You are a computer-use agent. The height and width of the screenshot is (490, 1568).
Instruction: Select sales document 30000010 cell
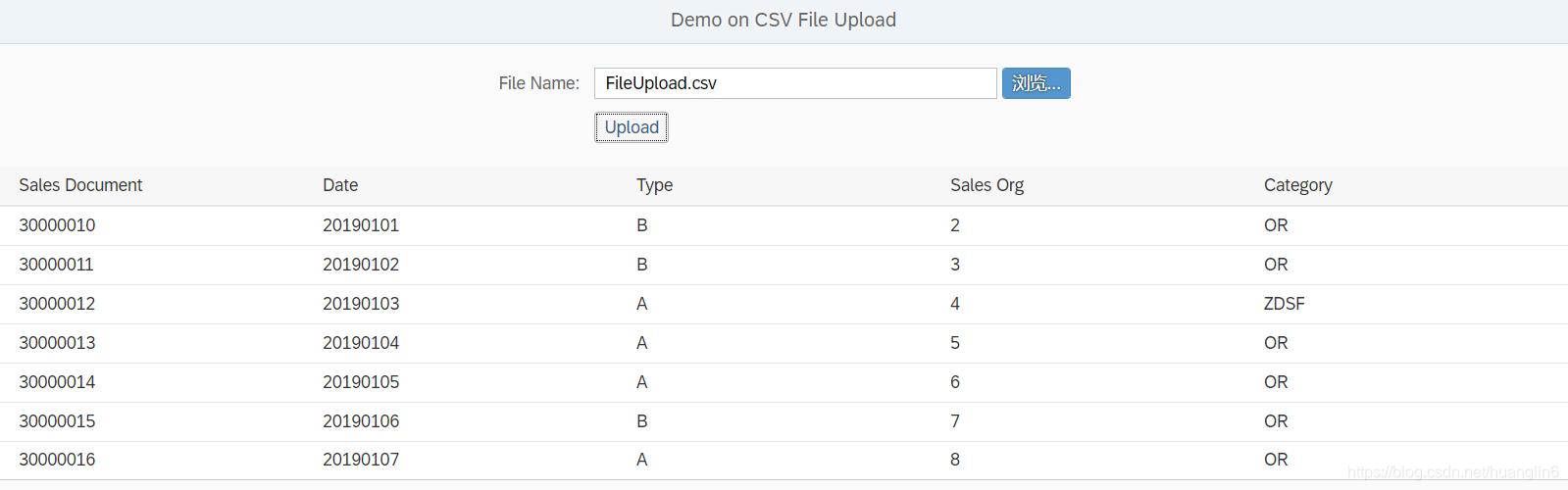coord(57,225)
